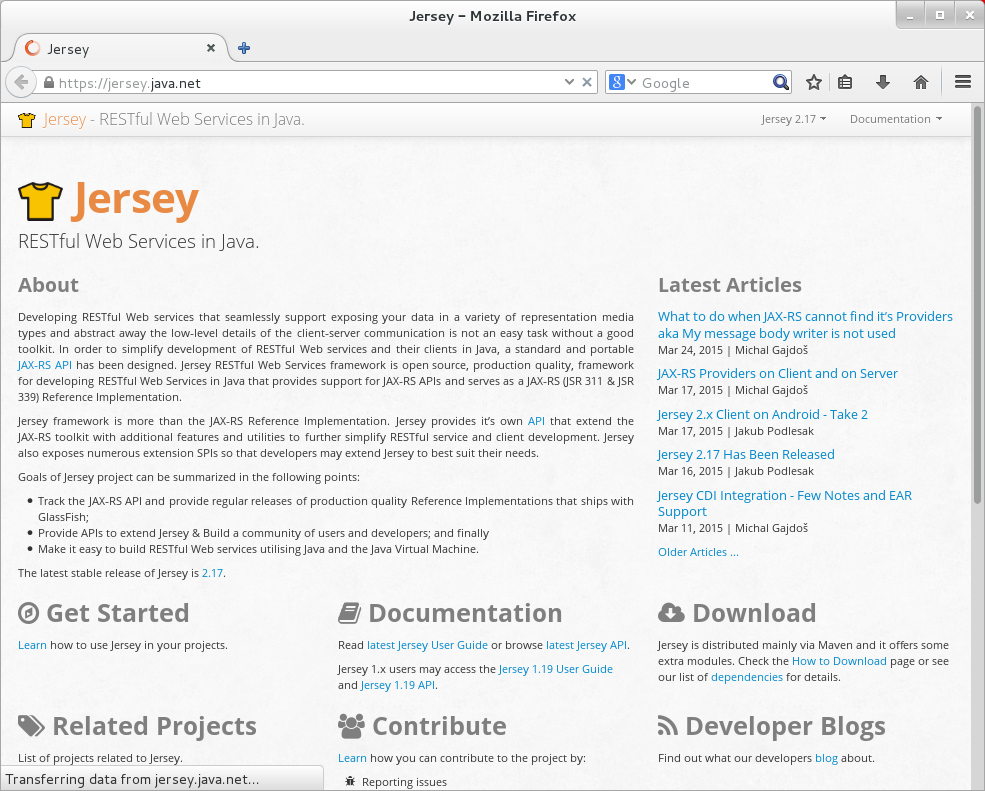This screenshot has height=791, width=985.
Task: Click the Google search engine icon
Action: point(617,82)
